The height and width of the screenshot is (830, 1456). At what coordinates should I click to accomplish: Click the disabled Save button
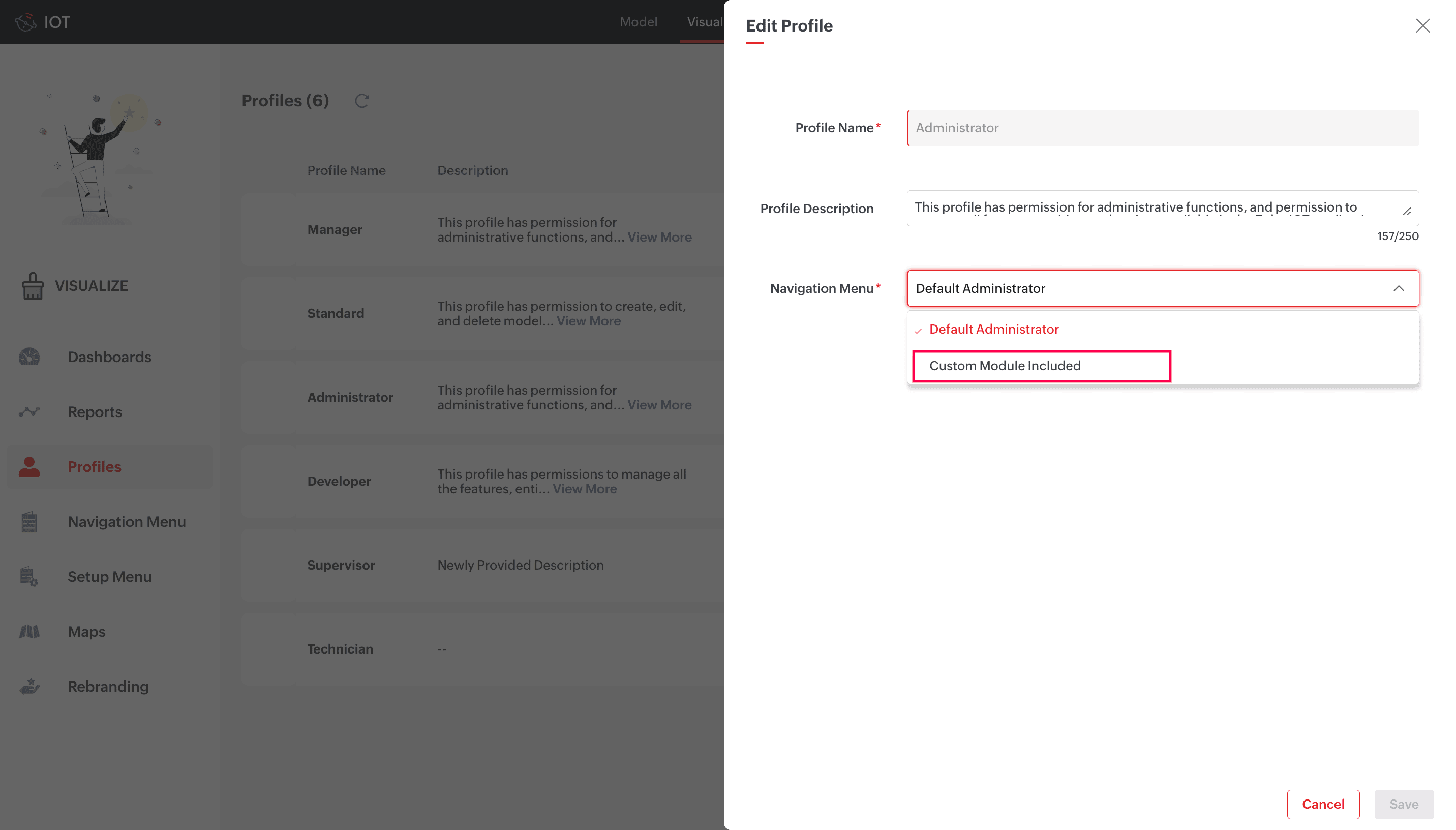click(x=1403, y=805)
